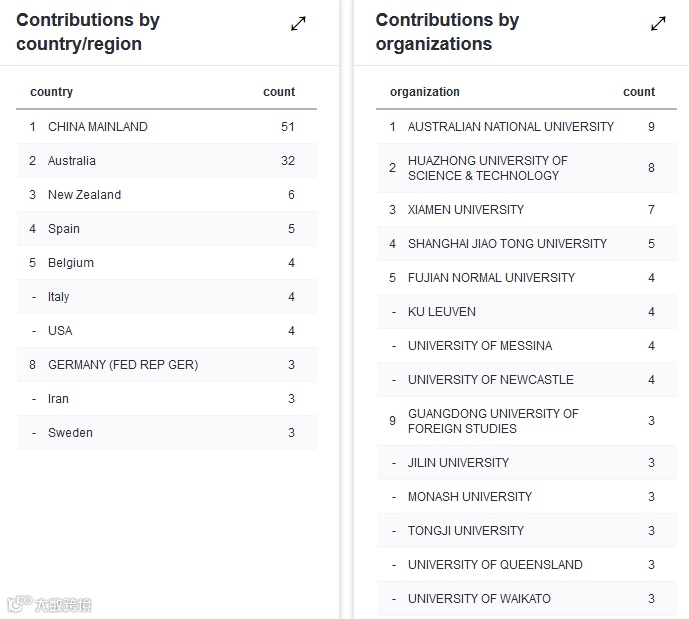Select HUAZHONG UNIVERSITY OF SCIENCE & TECHNOLOGY
Viewport: 689px width, 619px height.
click(x=488, y=168)
